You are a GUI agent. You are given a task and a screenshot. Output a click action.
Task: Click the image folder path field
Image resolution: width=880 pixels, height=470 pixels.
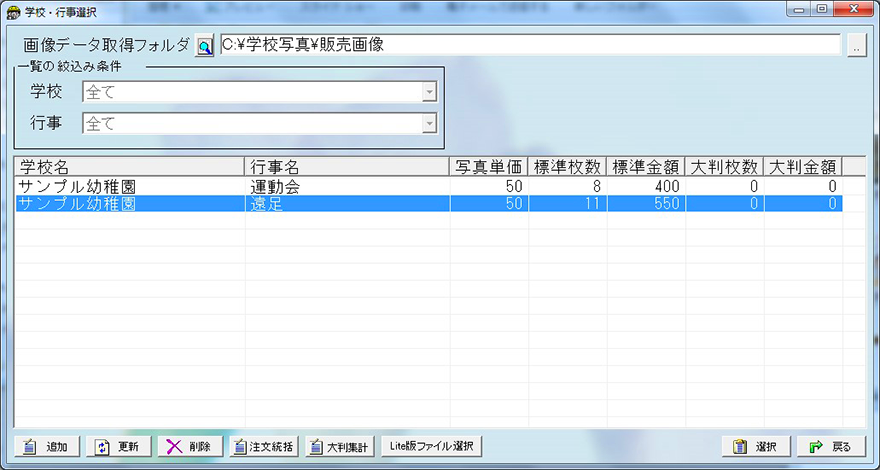[530, 45]
